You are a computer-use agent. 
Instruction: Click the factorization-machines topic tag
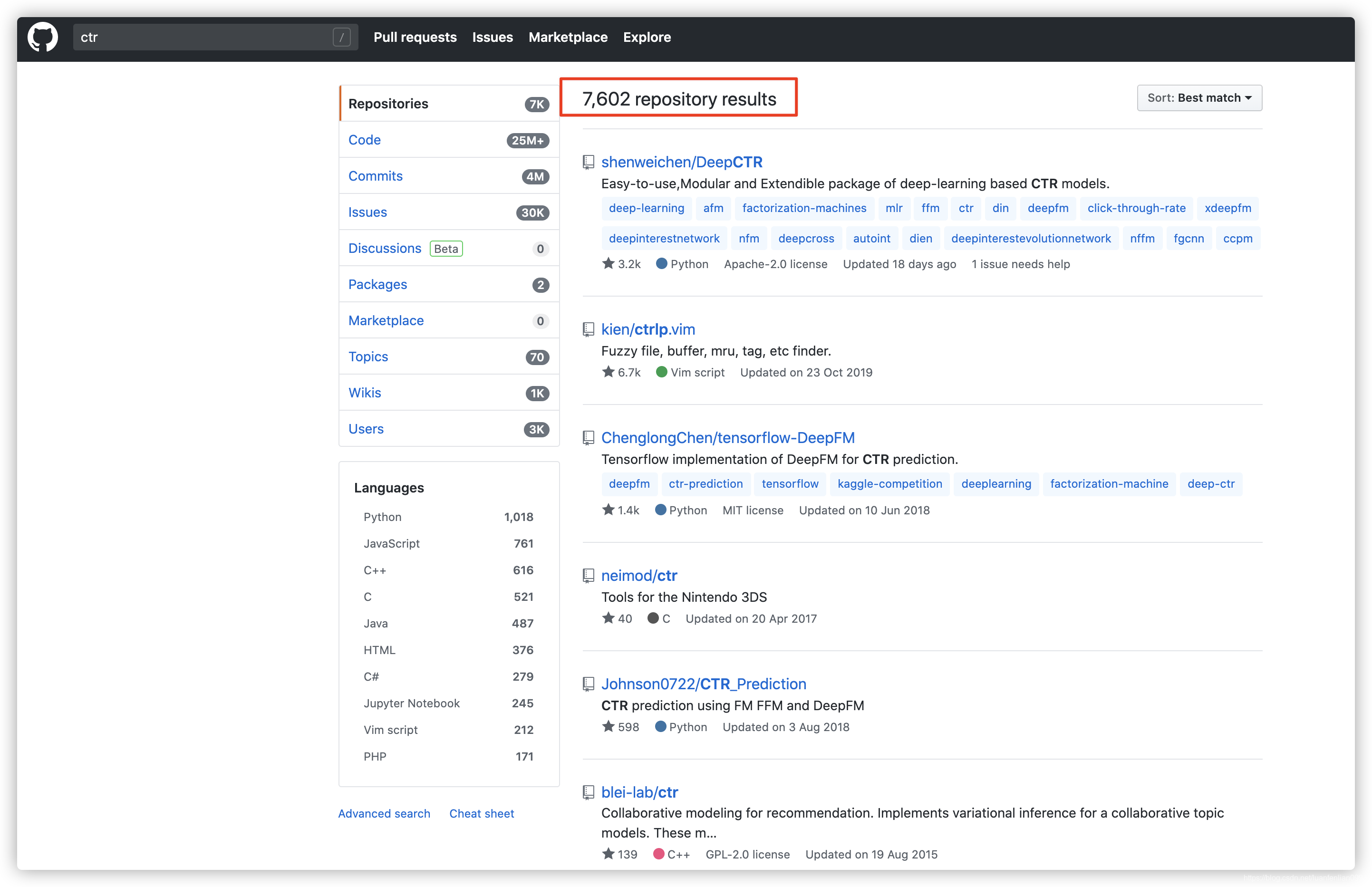point(804,208)
